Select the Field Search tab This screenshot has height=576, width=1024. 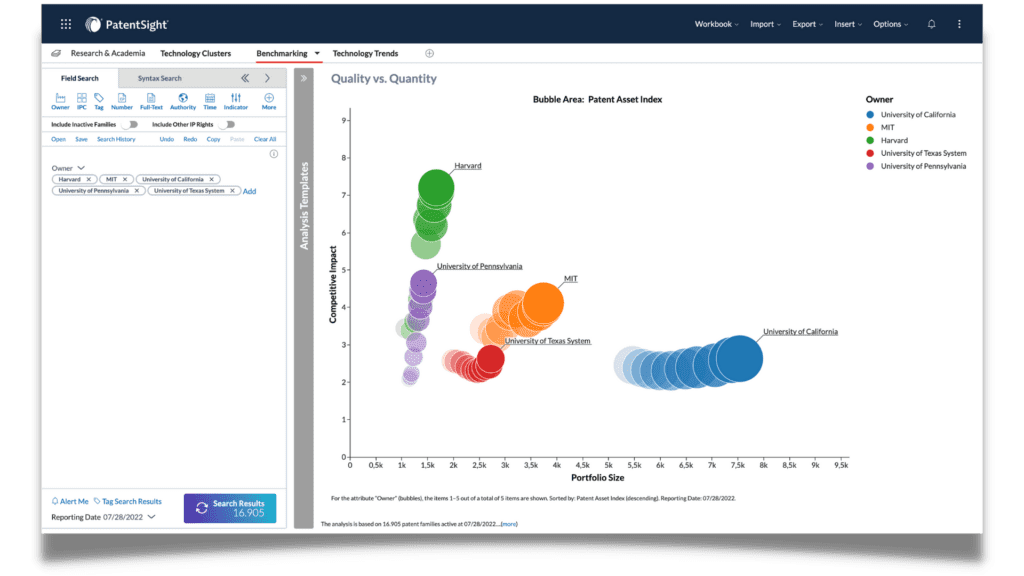(x=80, y=78)
